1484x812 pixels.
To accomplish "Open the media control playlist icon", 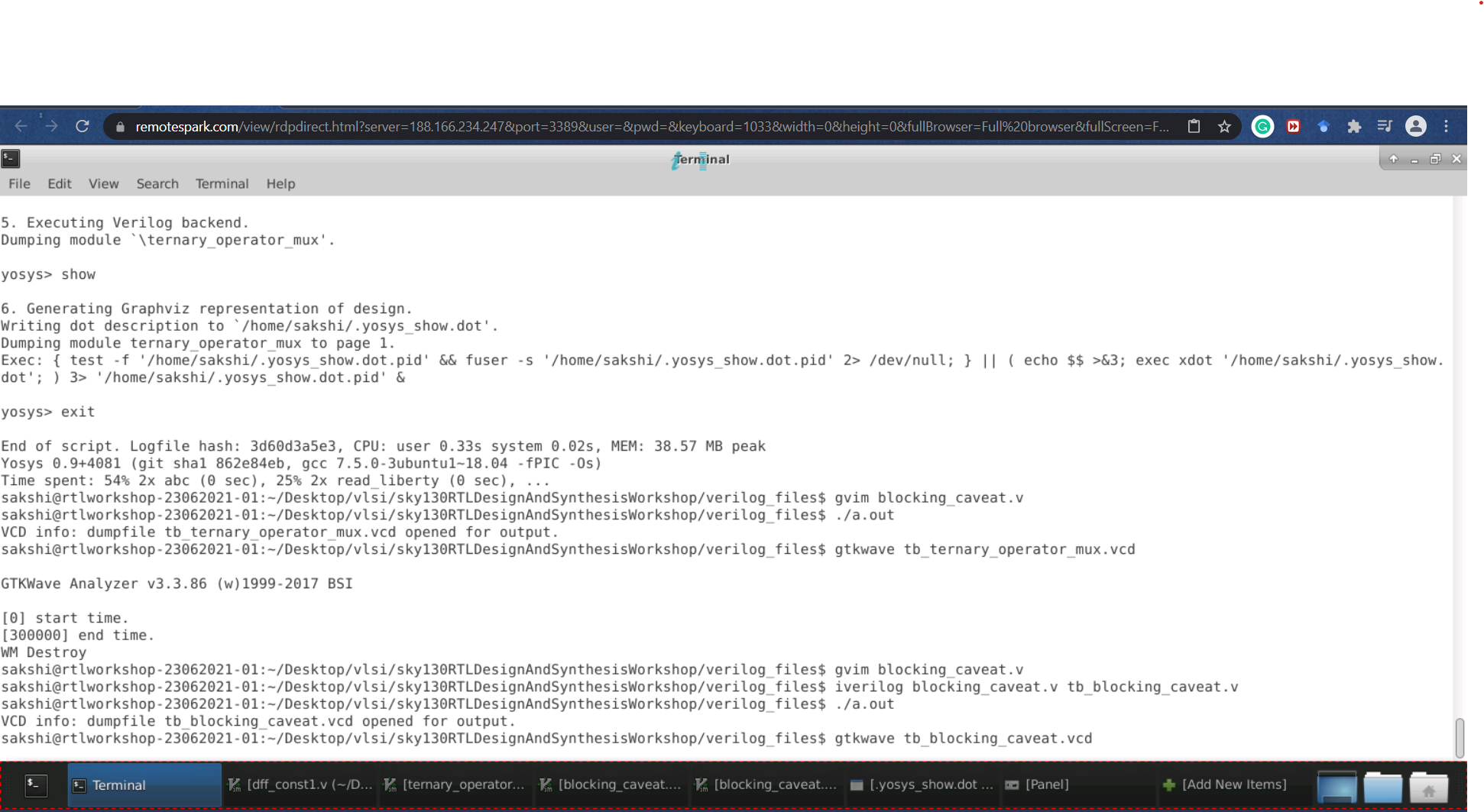I will [1385, 126].
